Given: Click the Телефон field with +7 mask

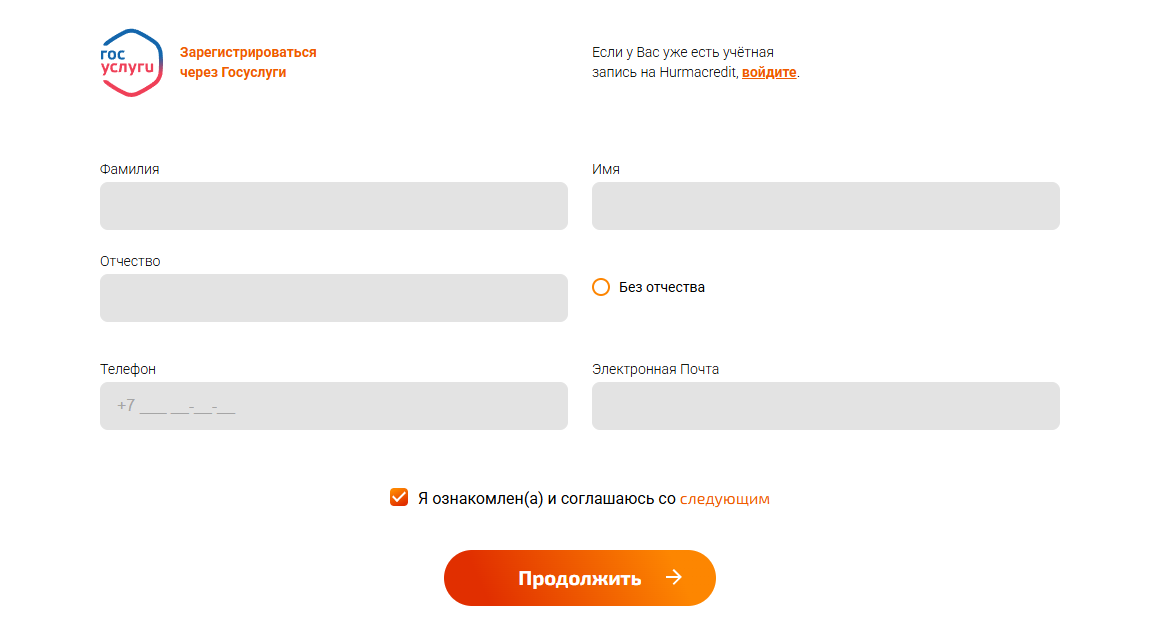Looking at the screenshot, I should [x=333, y=406].
